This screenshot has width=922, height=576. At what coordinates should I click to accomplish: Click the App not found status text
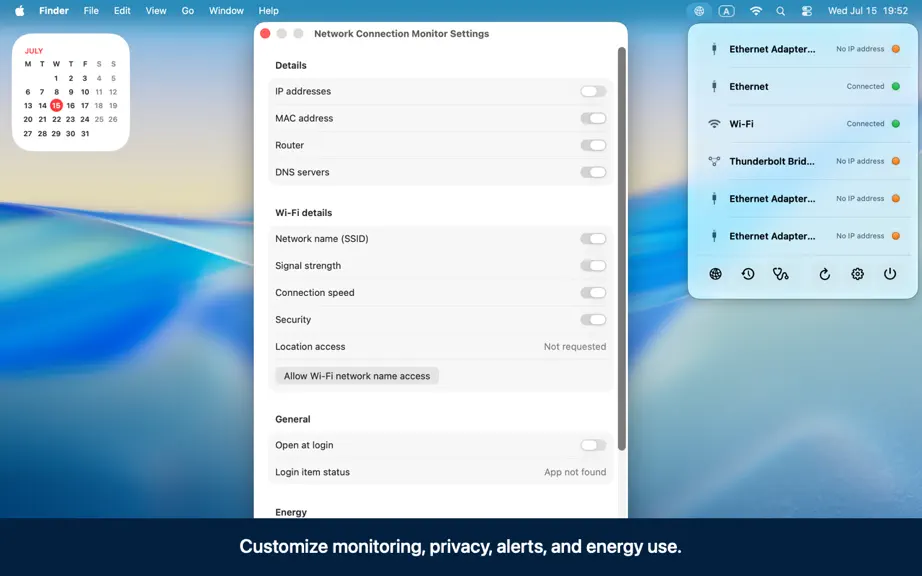click(575, 472)
